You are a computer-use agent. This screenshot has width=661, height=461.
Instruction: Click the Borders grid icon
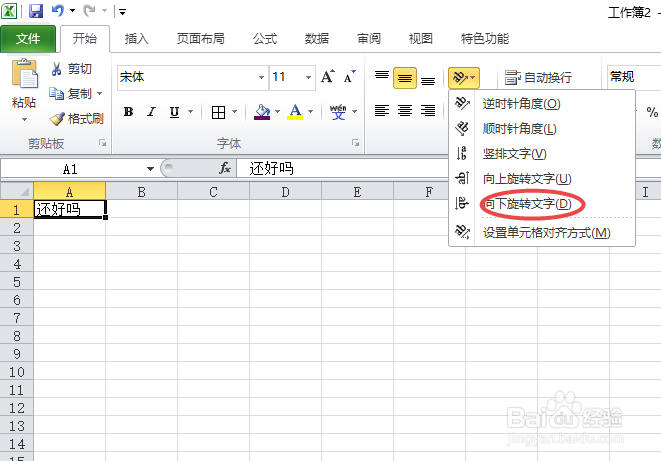tap(218, 113)
